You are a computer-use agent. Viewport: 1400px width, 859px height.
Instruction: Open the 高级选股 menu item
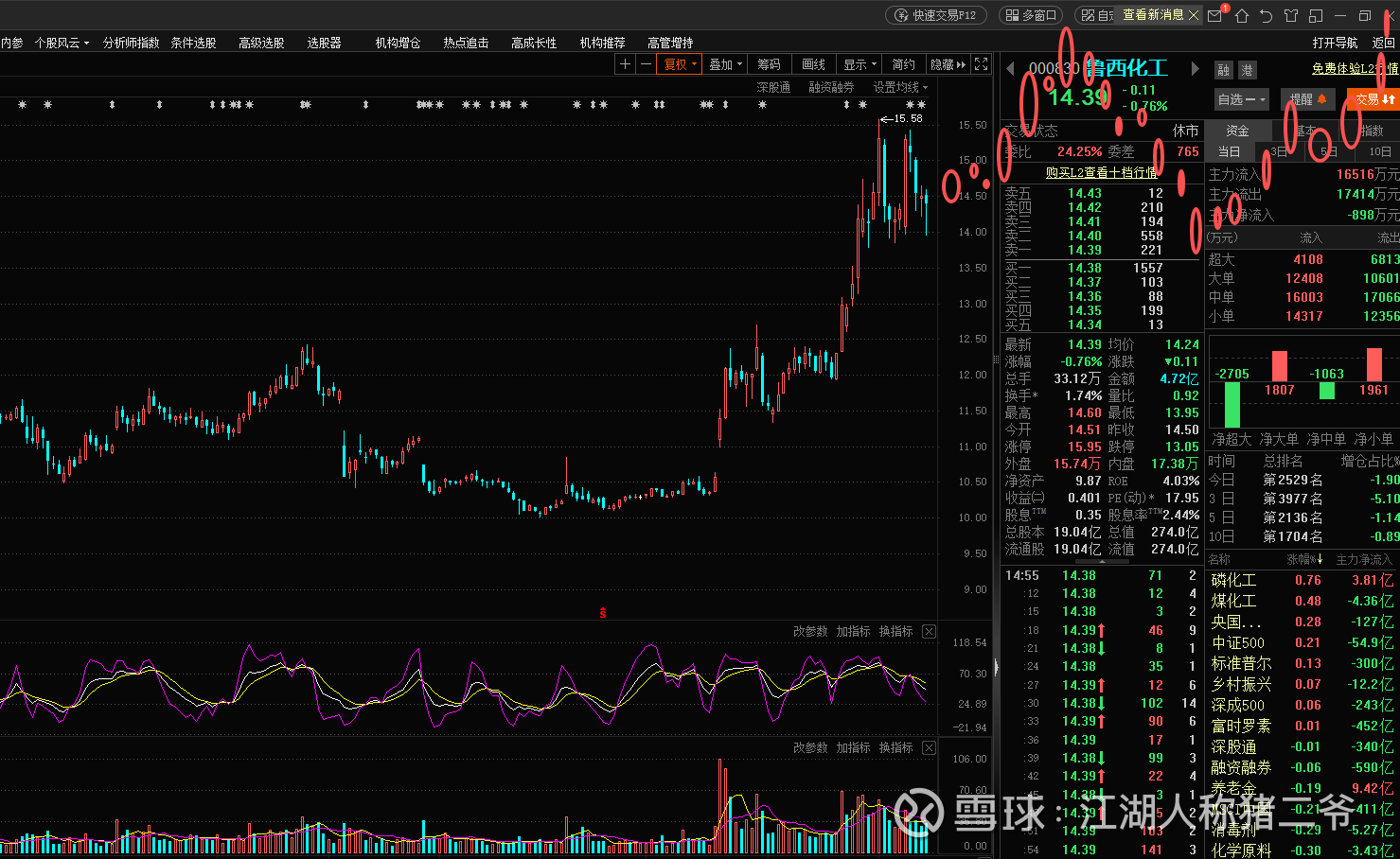pyautogui.click(x=261, y=43)
